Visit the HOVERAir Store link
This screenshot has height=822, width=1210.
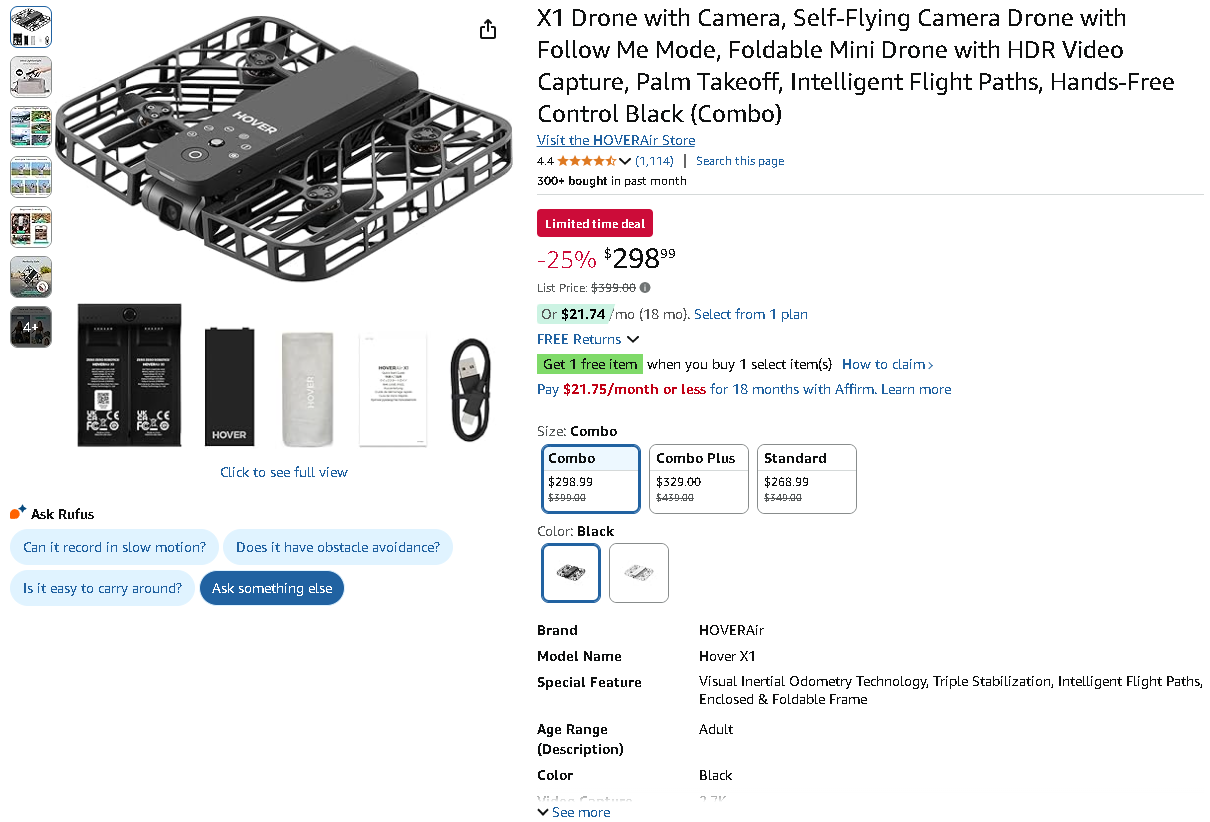[x=616, y=140]
